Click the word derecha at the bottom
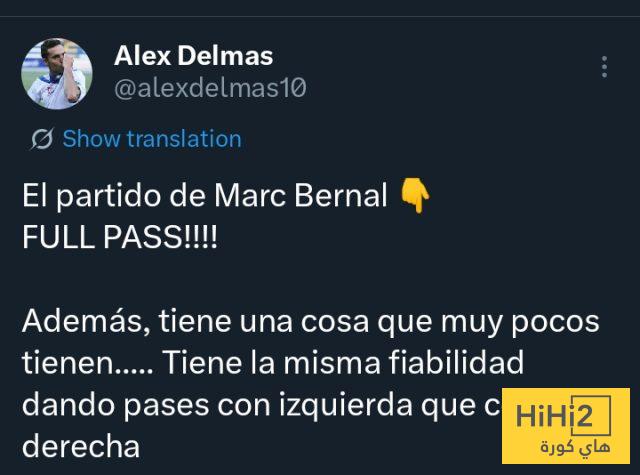The image size is (640, 475). pyautogui.click(x=81, y=446)
